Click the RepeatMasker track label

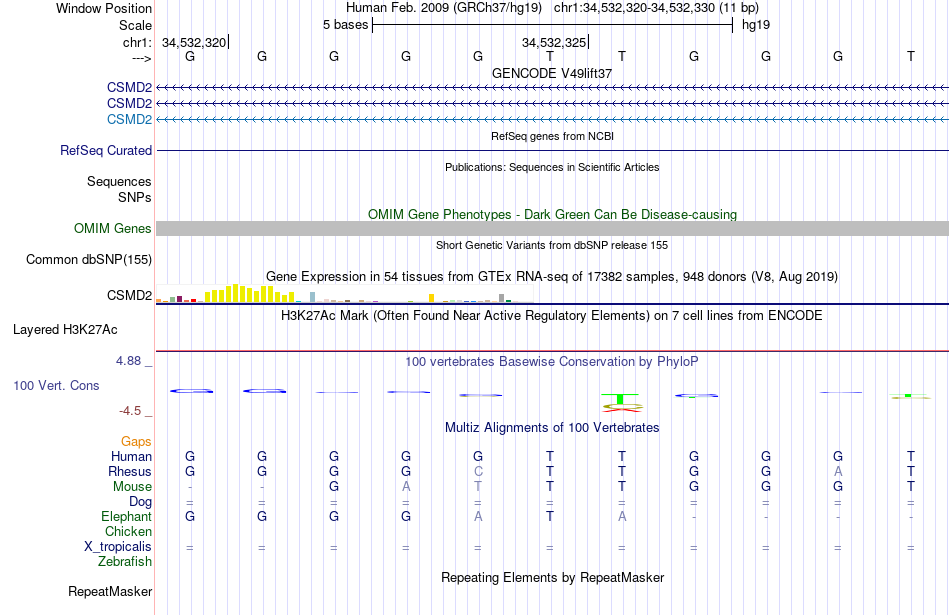tap(110, 591)
